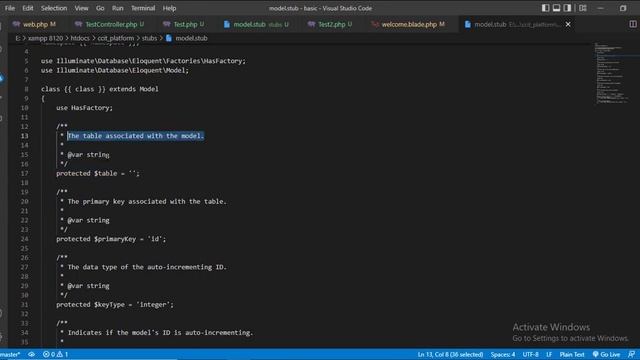Viewport: 640px width, 360px height.
Task: Minimize the VS Code window
Action: pos(600,8)
